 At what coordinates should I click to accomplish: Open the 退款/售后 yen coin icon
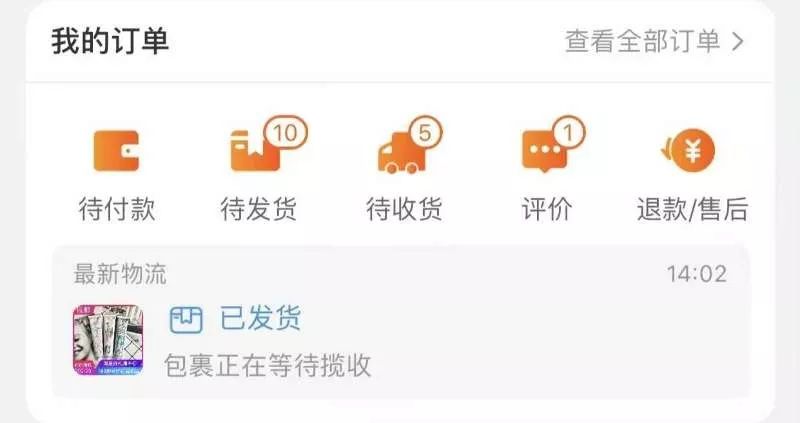[x=689, y=151]
